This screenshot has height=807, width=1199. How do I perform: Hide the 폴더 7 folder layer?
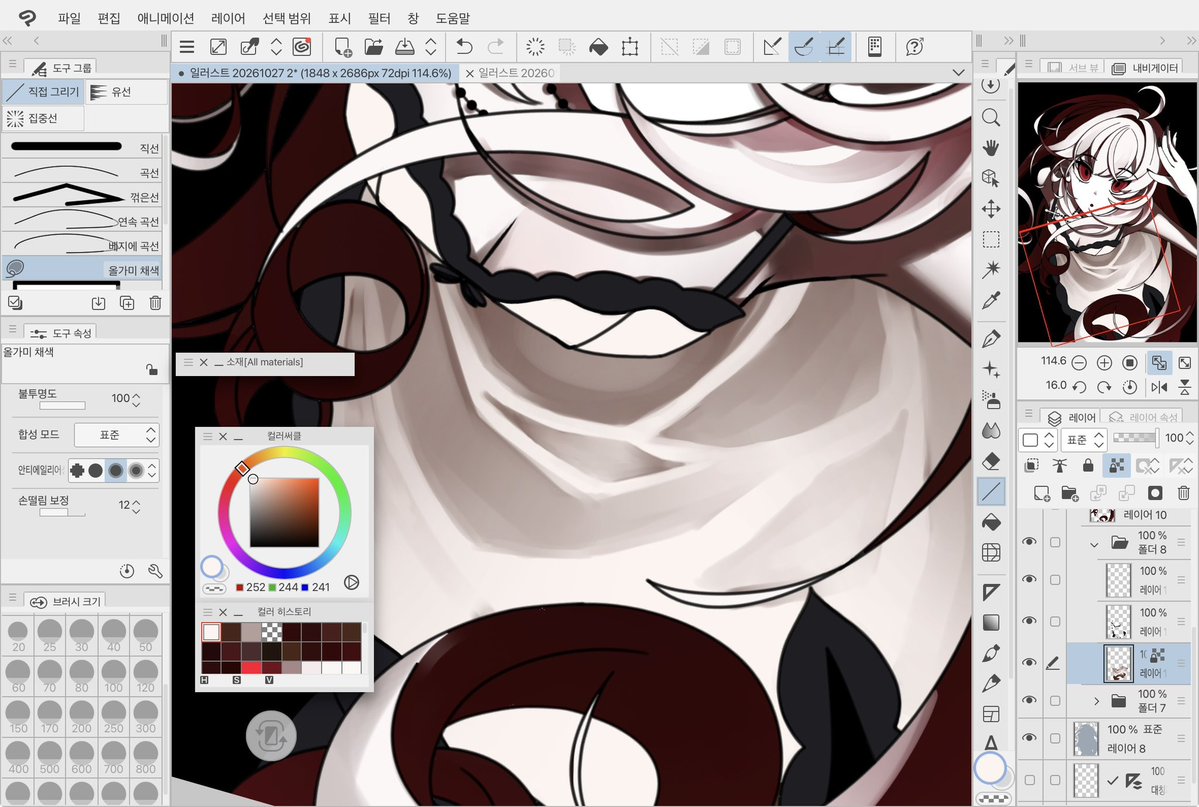(x=1029, y=700)
